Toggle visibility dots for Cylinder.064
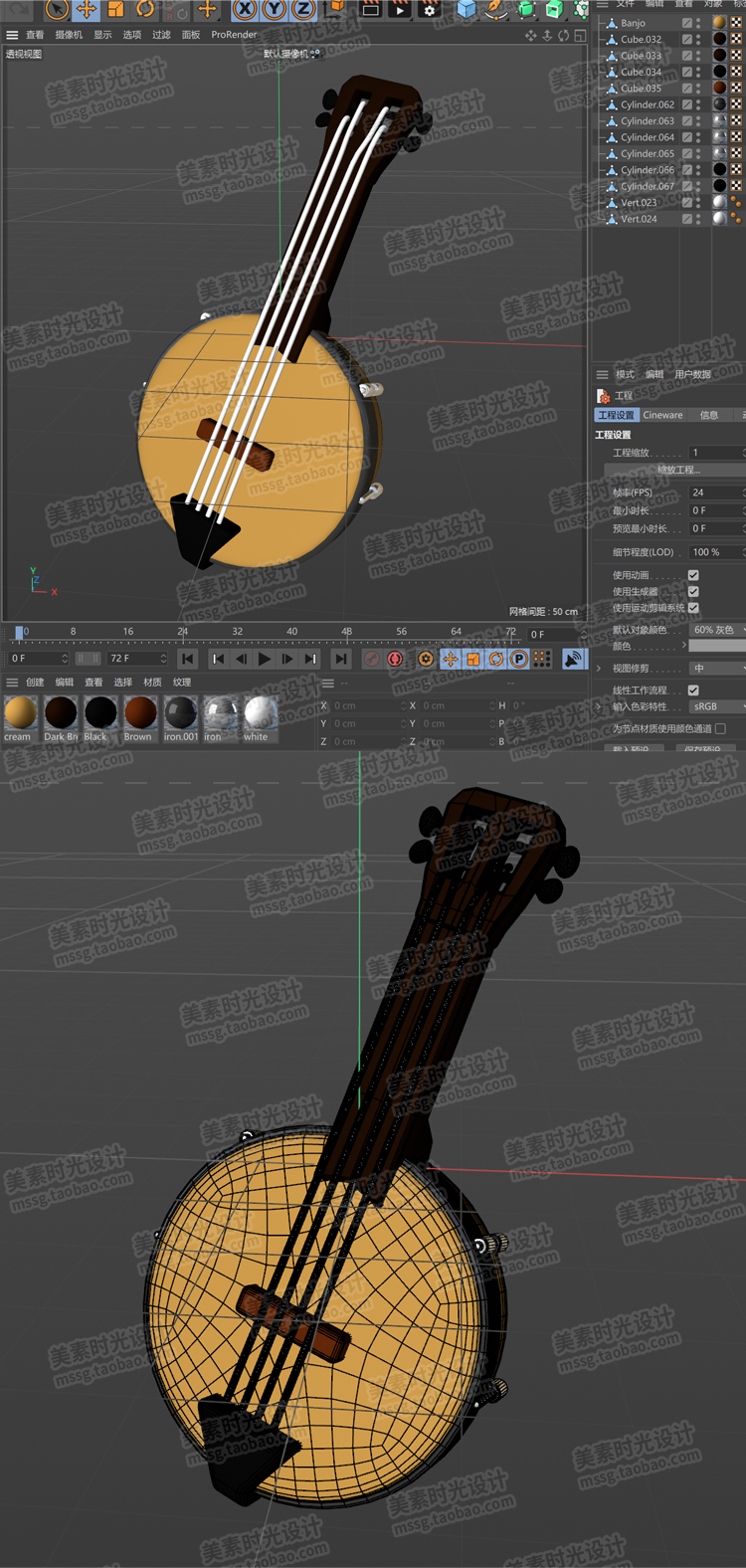The height and width of the screenshot is (1568, 746). 698,137
